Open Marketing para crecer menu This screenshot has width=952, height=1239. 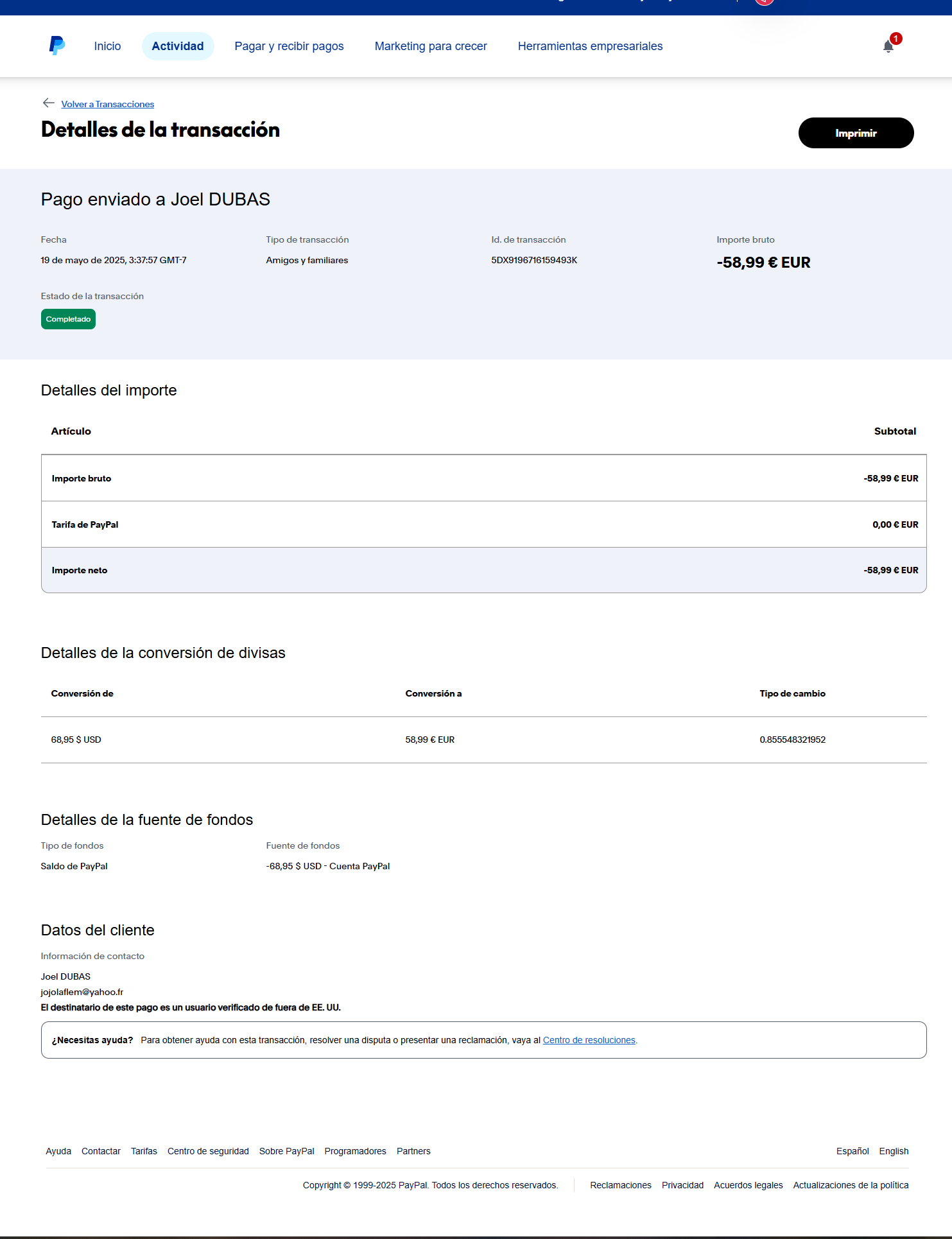coord(431,46)
